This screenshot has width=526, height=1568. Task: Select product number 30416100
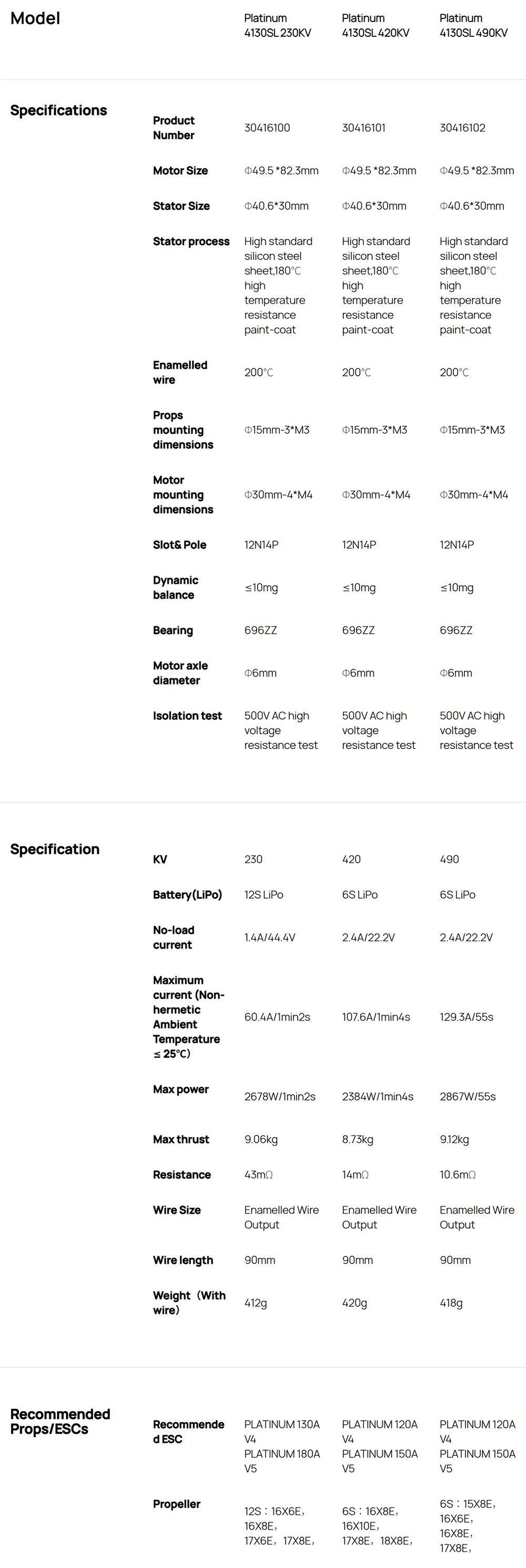(x=267, y=128)
